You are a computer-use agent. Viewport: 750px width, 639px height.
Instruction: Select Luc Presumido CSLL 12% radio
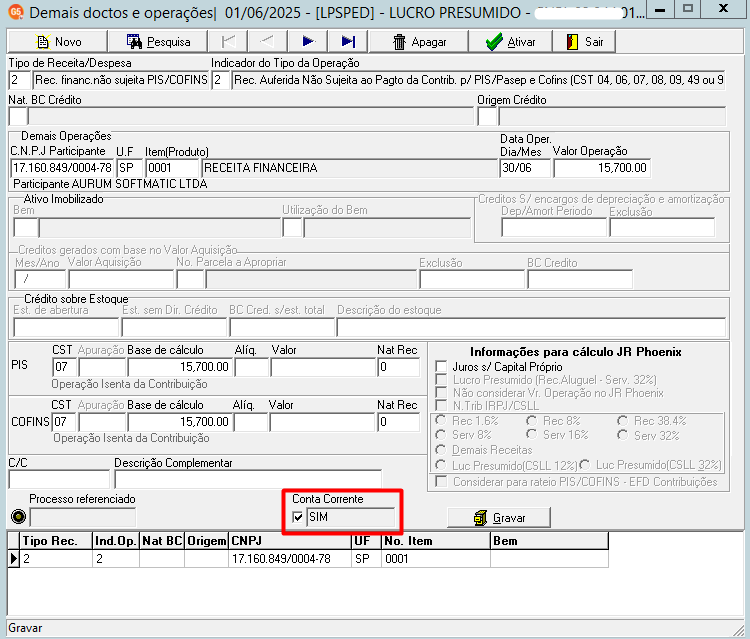coord(441,465)
